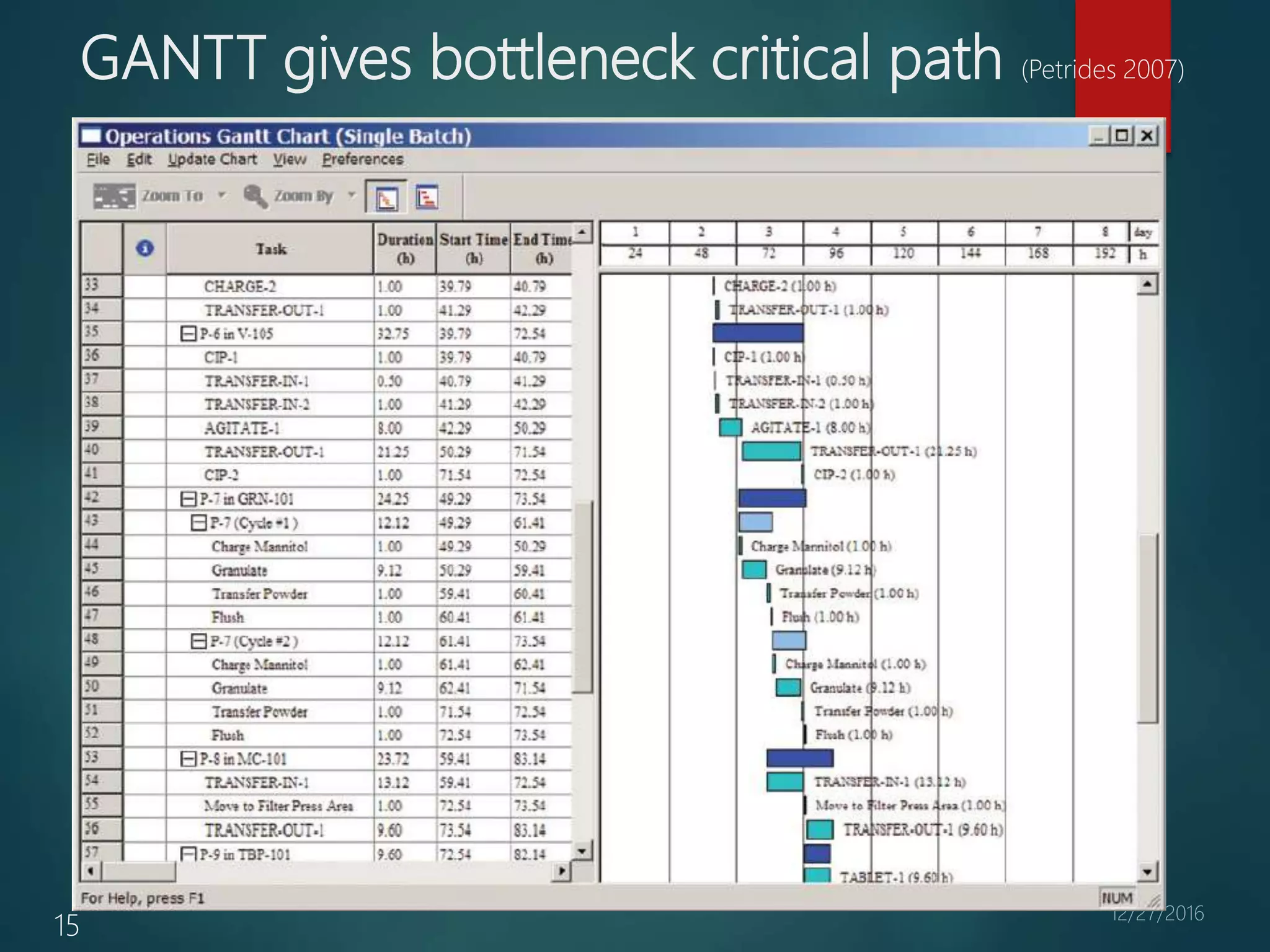Screen dimensions: 1270x952
Task: Click the Gantt chart scroll down arrow
Action: 1147,871
